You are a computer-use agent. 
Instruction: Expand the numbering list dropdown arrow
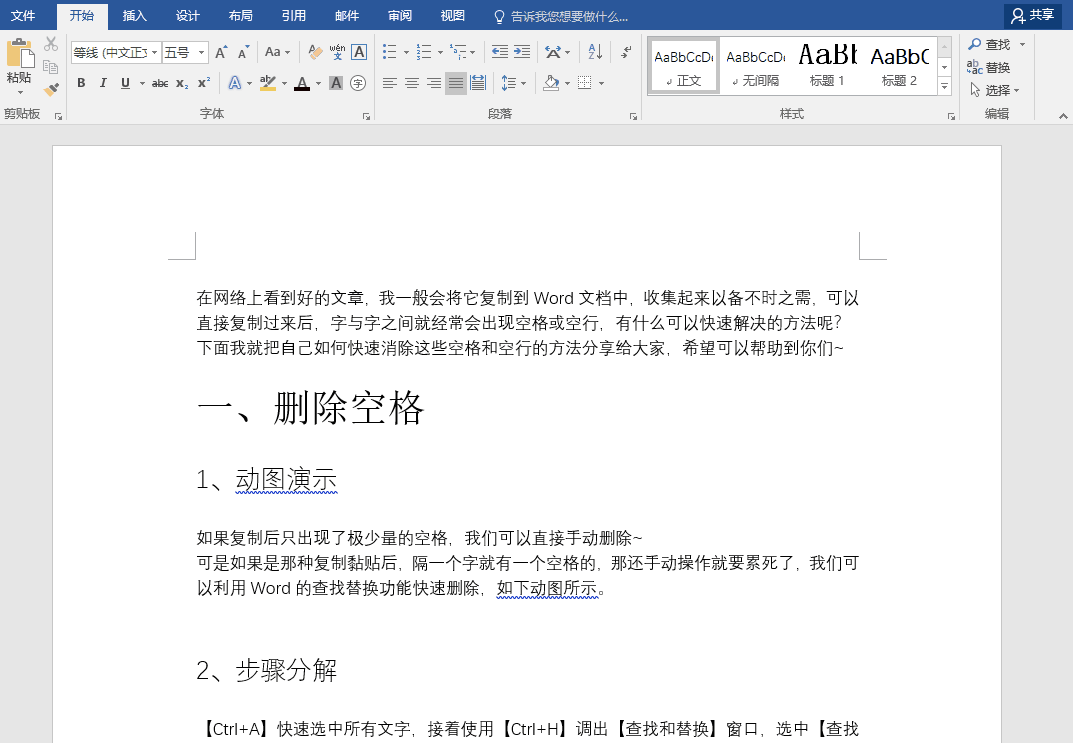point(440,53)
